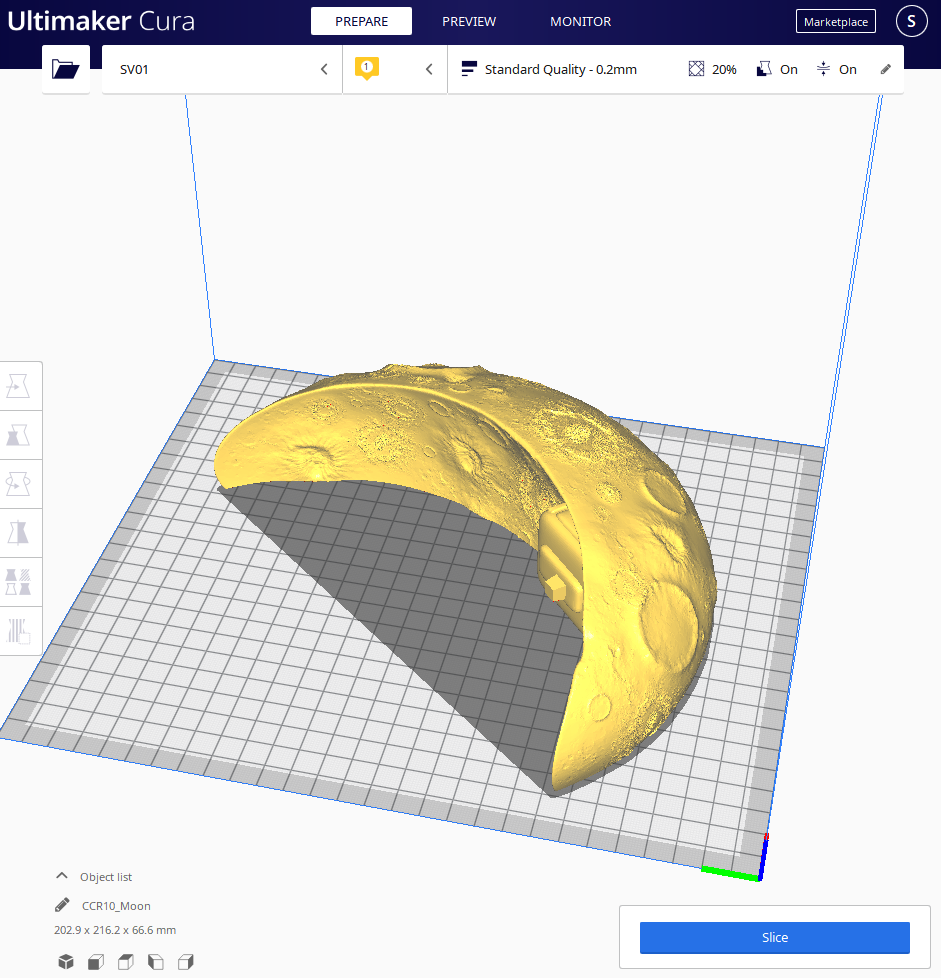Select the Scale tool in left toolbar
941x978 pixels.
(x=18, y=435)
